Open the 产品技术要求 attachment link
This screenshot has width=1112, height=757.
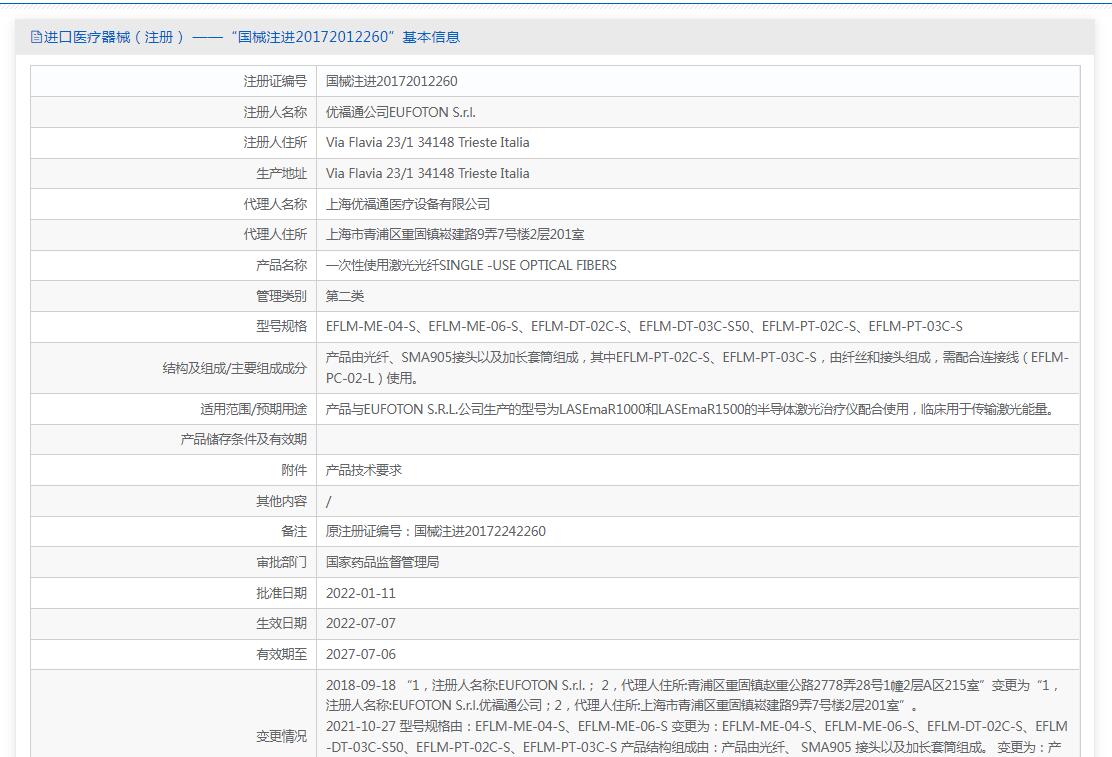[364, 470]
